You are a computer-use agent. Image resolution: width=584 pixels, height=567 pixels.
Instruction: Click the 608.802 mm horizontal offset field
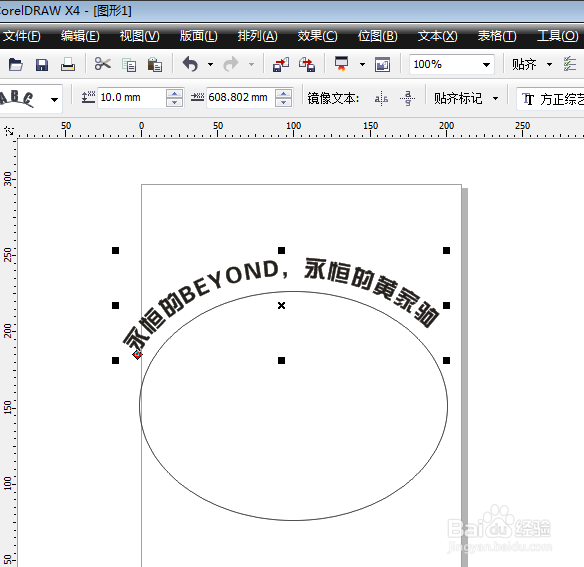click(x=241, y=98)
